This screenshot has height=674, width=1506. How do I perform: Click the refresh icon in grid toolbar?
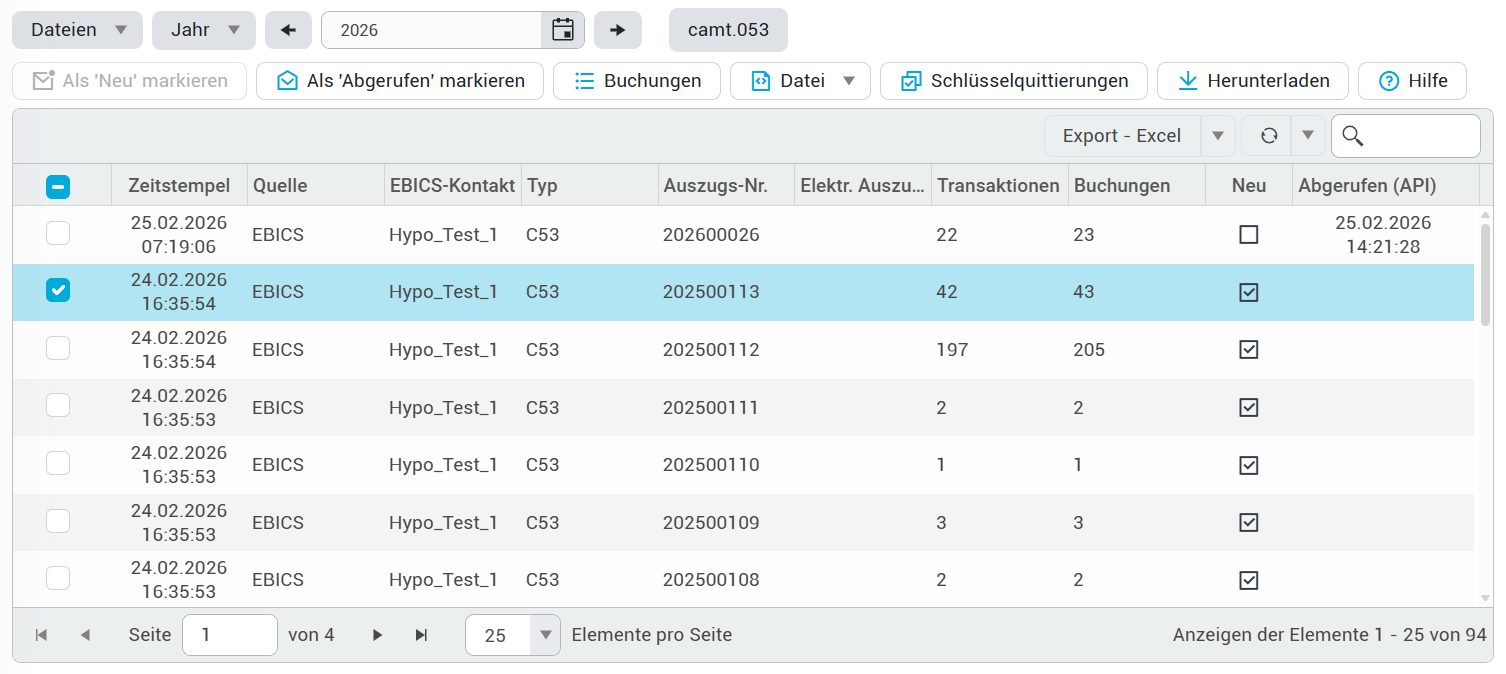(1269, 136)
